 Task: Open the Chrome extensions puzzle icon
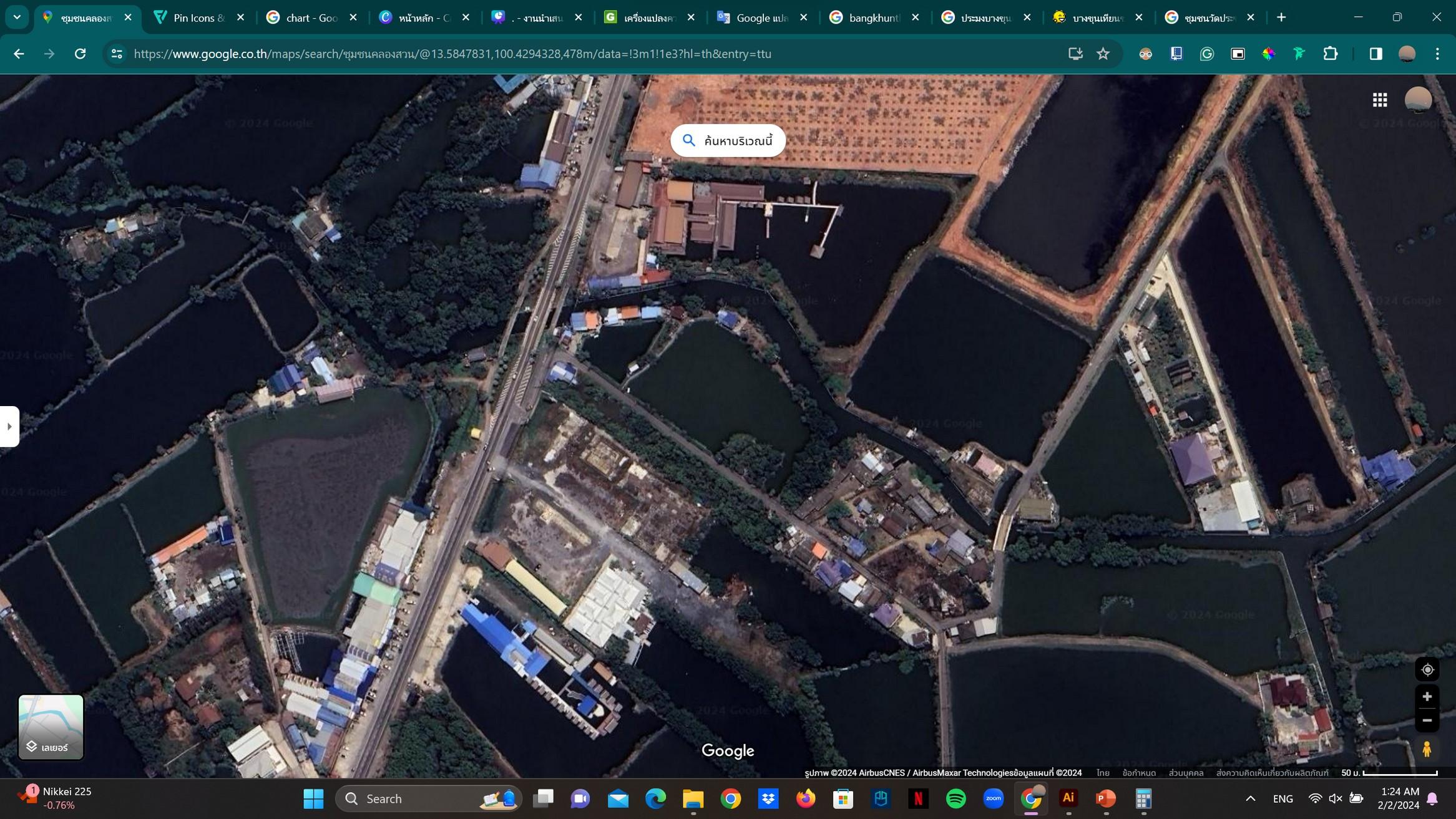pyautogui.click(x=1330, y=54)
